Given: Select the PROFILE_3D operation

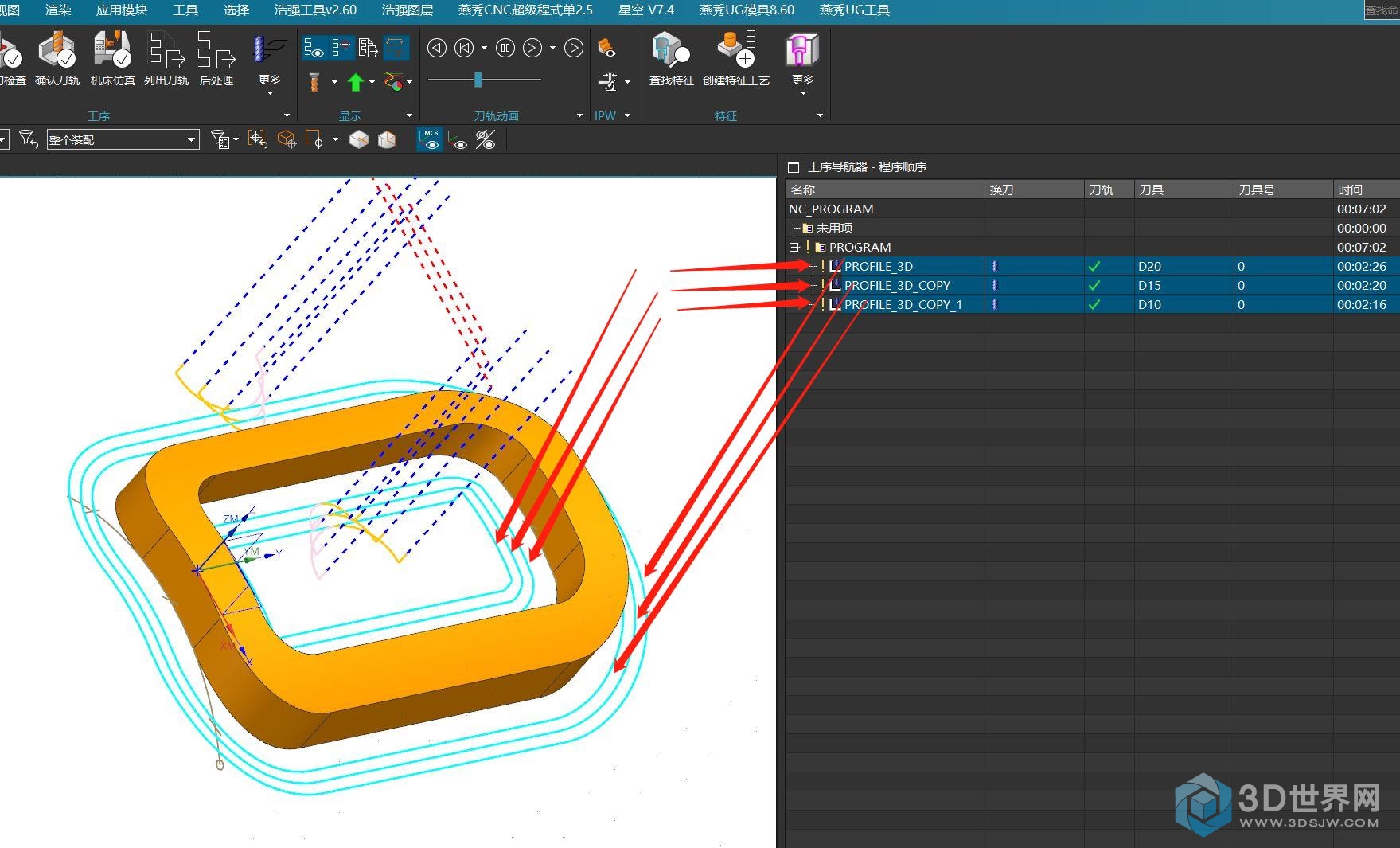Looking at the screenshot, I should pyautogui.click(x=879, y=266).
